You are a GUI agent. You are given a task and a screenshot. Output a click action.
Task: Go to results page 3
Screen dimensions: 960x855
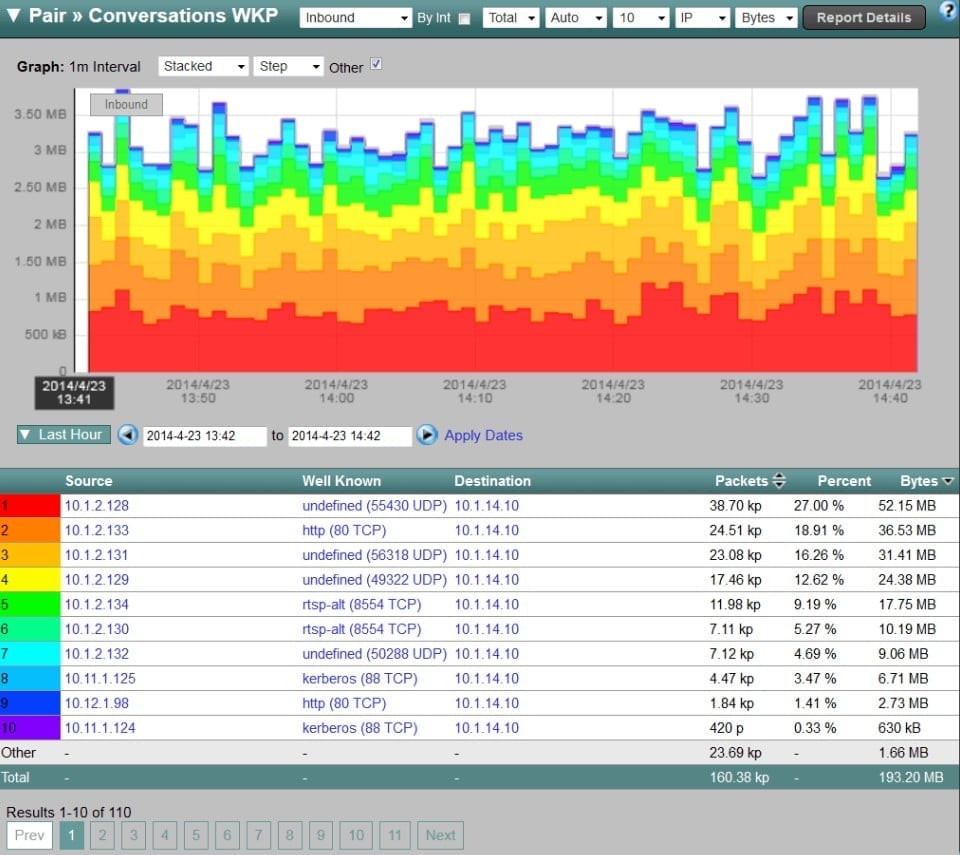pos(133,835)
